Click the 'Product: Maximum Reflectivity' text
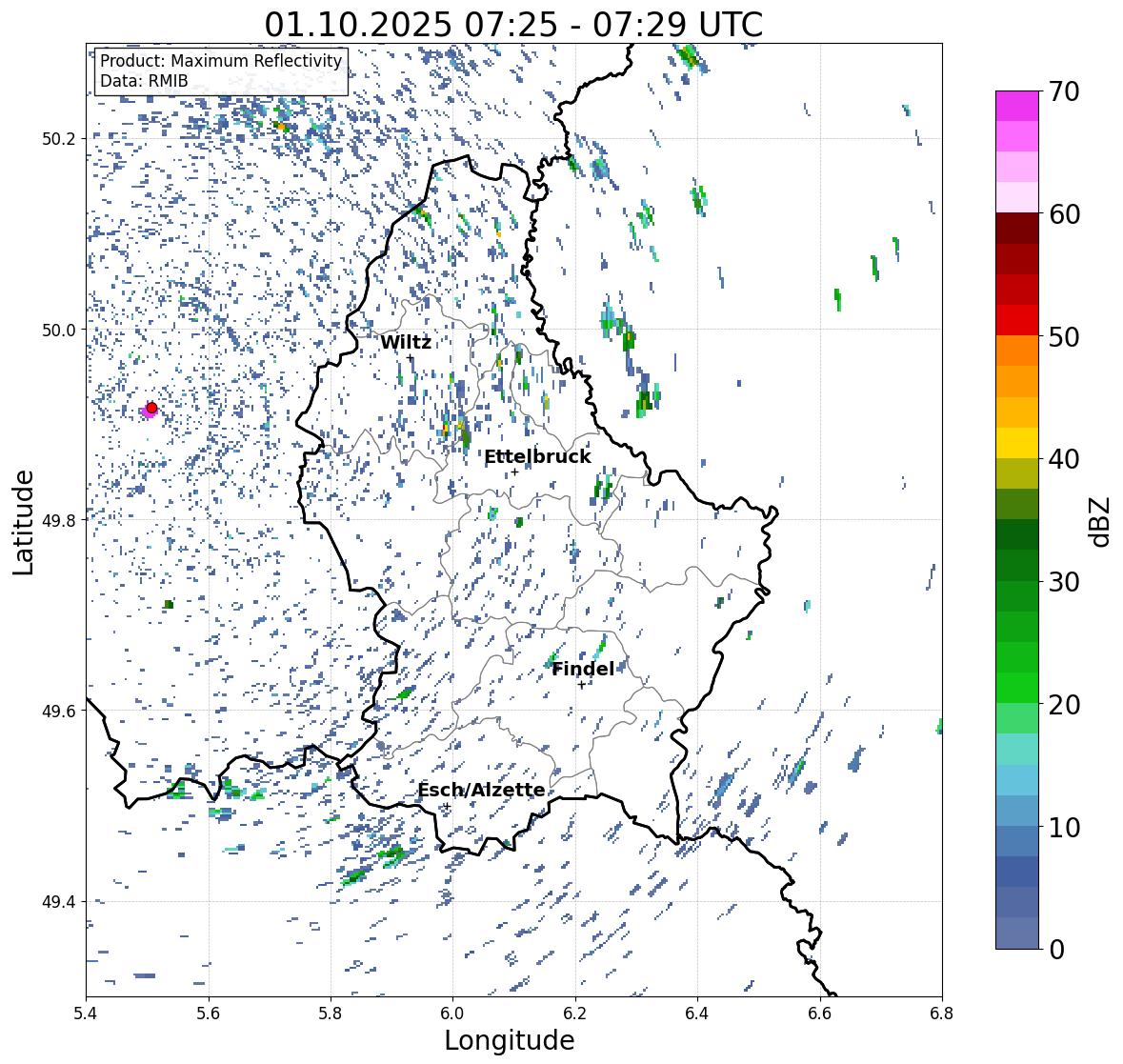Image resolution: width=1123 pixels, height=1064 pixels. coord(221,61)
